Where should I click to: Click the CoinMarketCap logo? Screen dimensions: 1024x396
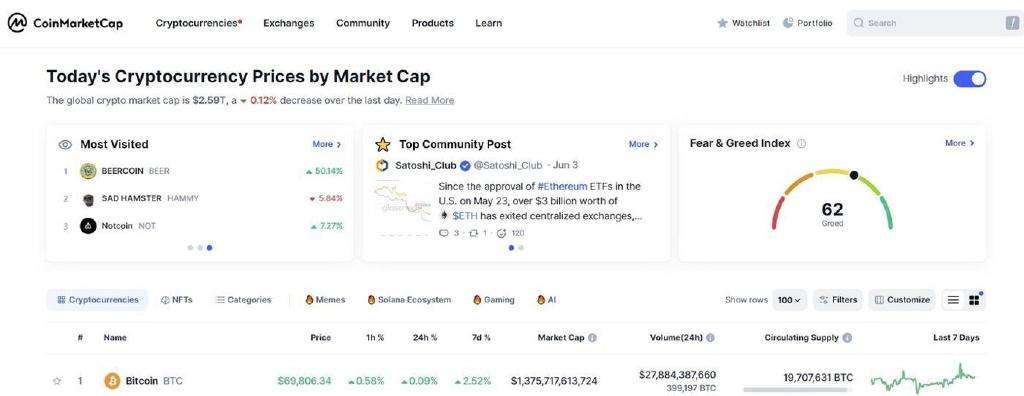click(65, 23)
